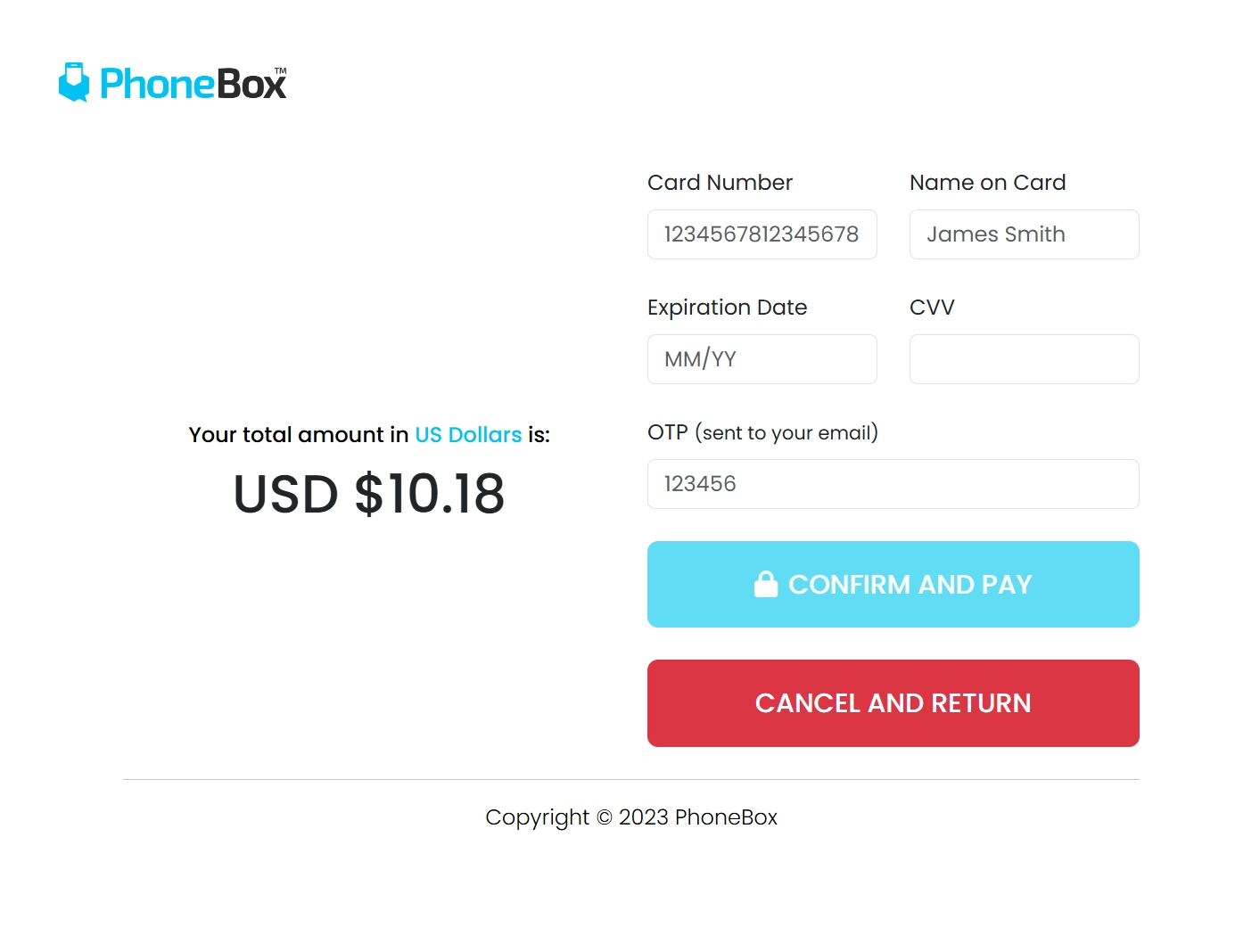Click the PhoneBox phone logo icon
The height and width of the screenshot is (952, 1260).
coord(74,83)
